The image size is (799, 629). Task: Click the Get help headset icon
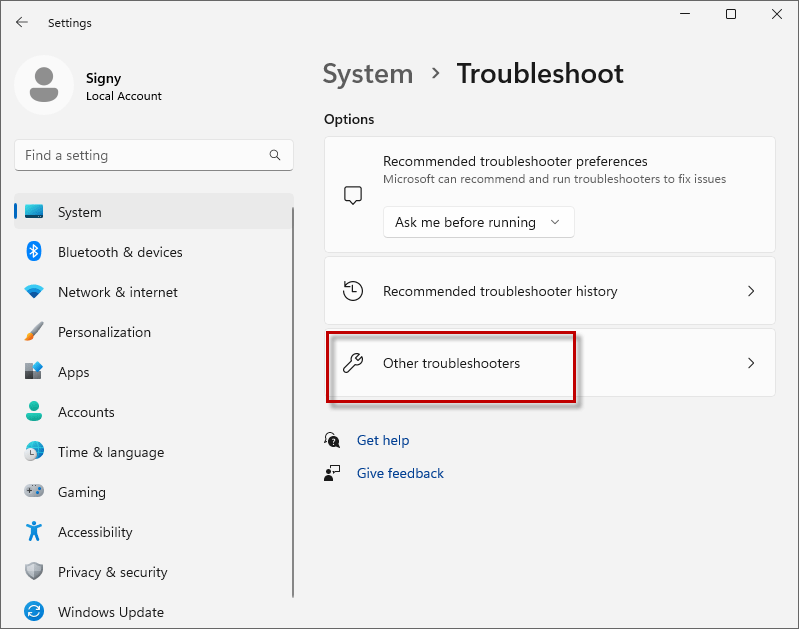tap(332, 440)
